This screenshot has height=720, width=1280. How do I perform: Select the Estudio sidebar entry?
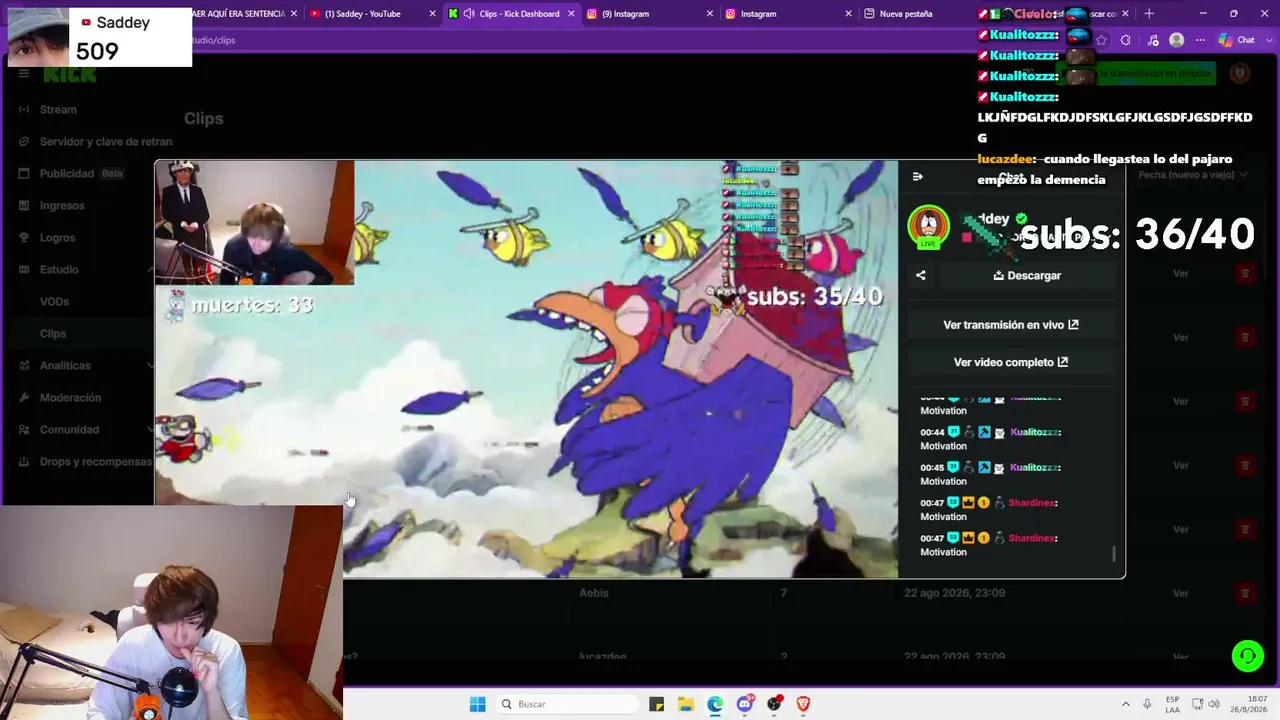click(59, 269)
